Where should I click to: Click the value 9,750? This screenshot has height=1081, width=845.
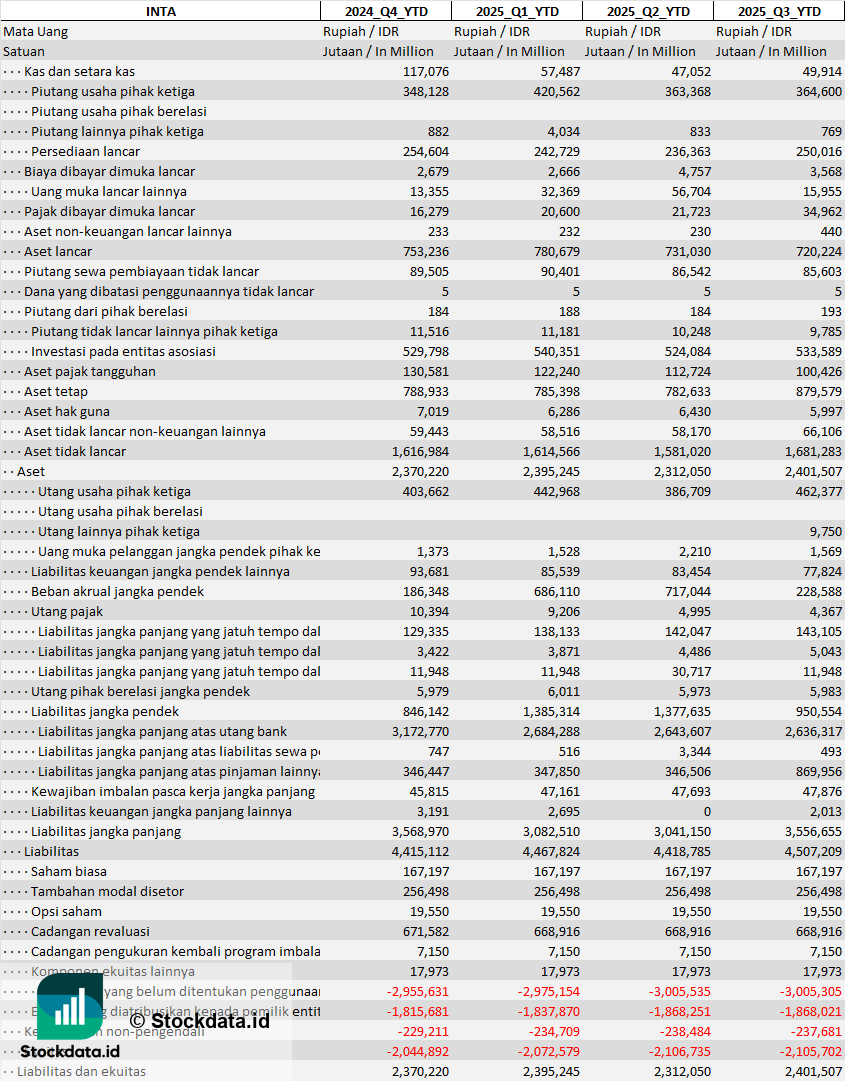pyautogui.click(x=826, y=532)
